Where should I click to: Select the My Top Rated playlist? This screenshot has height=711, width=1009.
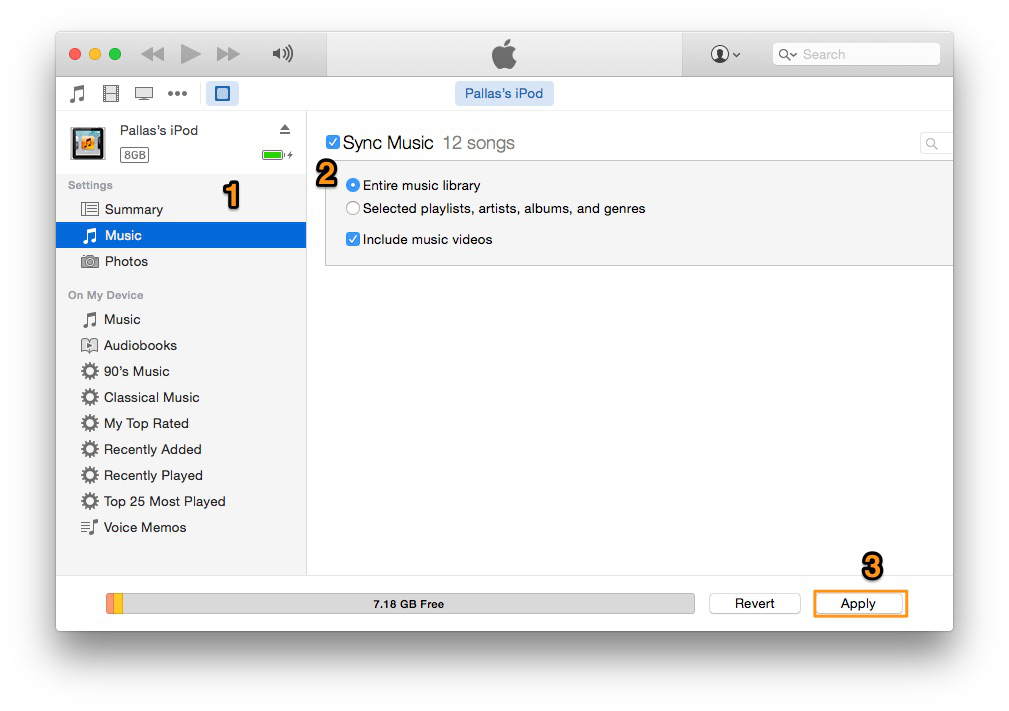click(181, 423)
